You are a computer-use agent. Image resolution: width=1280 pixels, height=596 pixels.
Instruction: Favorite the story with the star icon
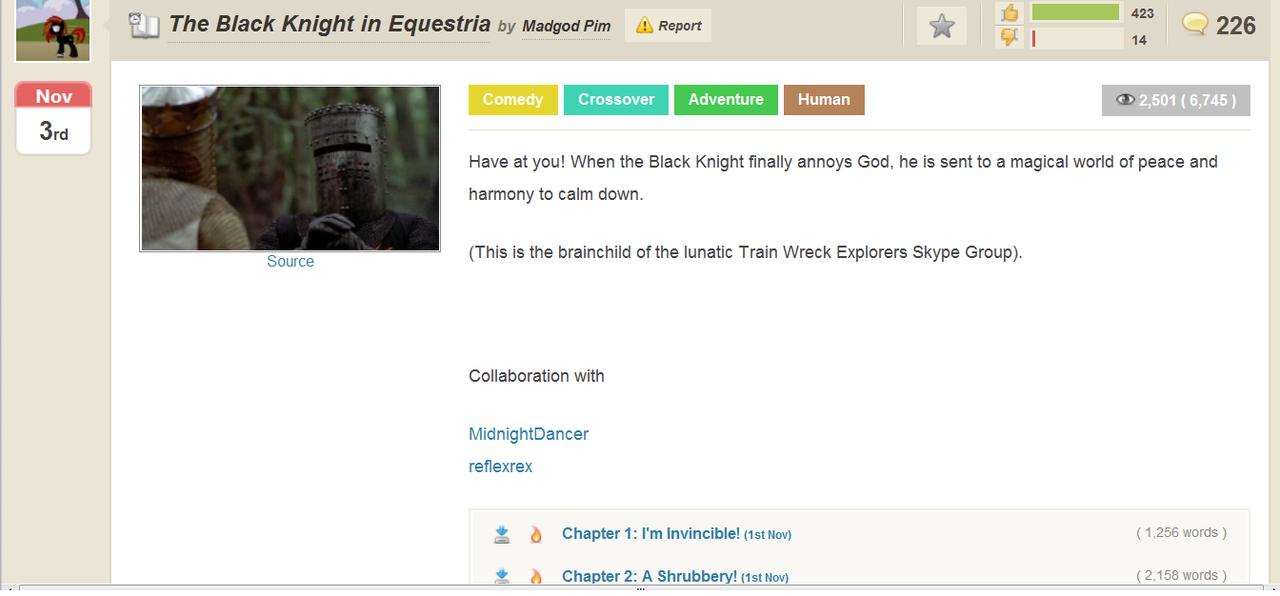click(942, 26)
